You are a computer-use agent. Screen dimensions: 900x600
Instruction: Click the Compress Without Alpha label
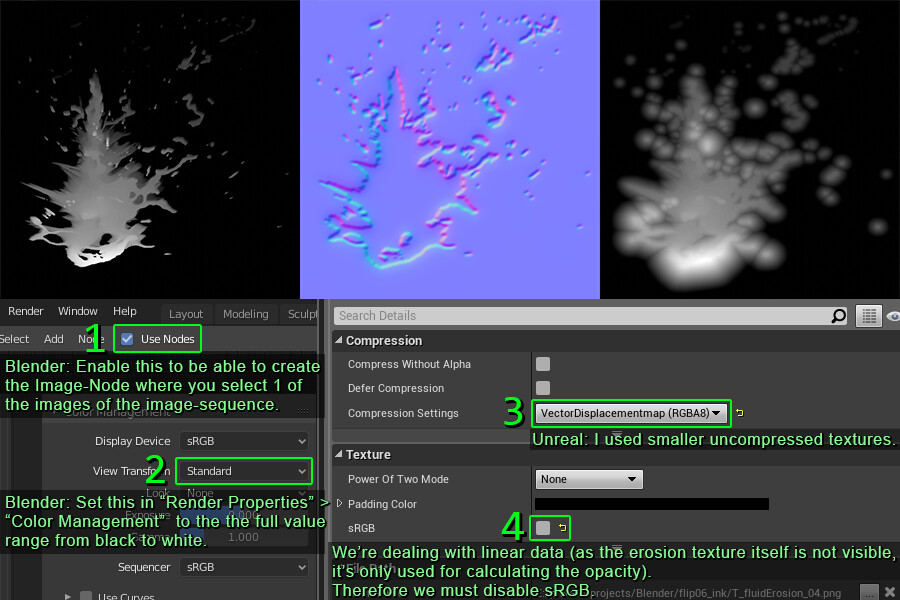click(409, 365)
